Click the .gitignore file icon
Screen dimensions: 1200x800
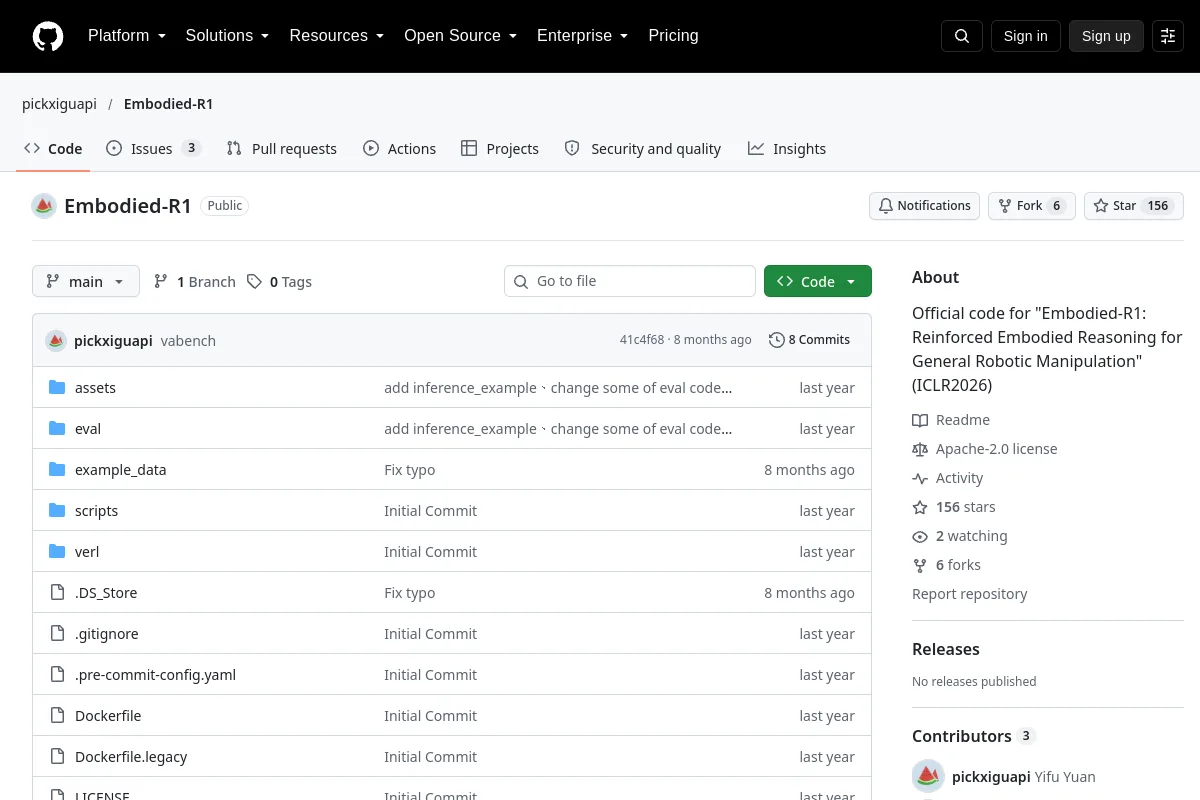pyautogui.click(x=57, y=634)
